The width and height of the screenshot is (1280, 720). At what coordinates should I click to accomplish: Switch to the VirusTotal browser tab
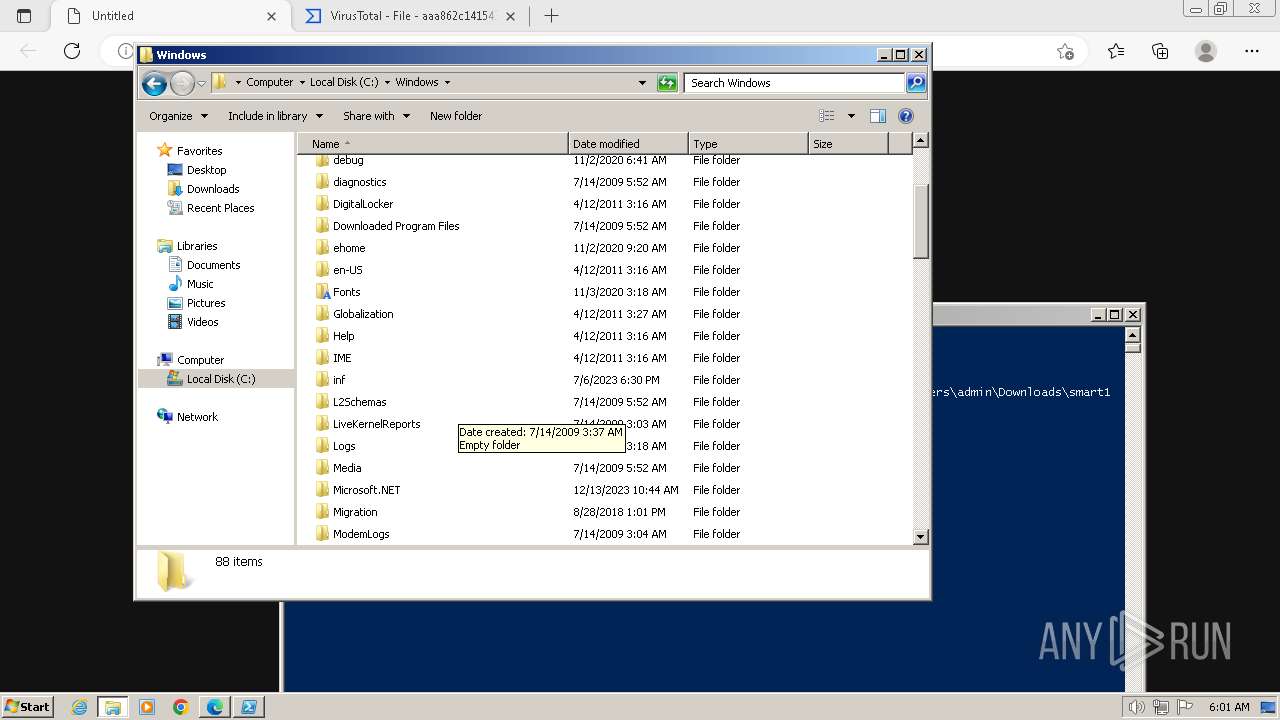point(410,16)
